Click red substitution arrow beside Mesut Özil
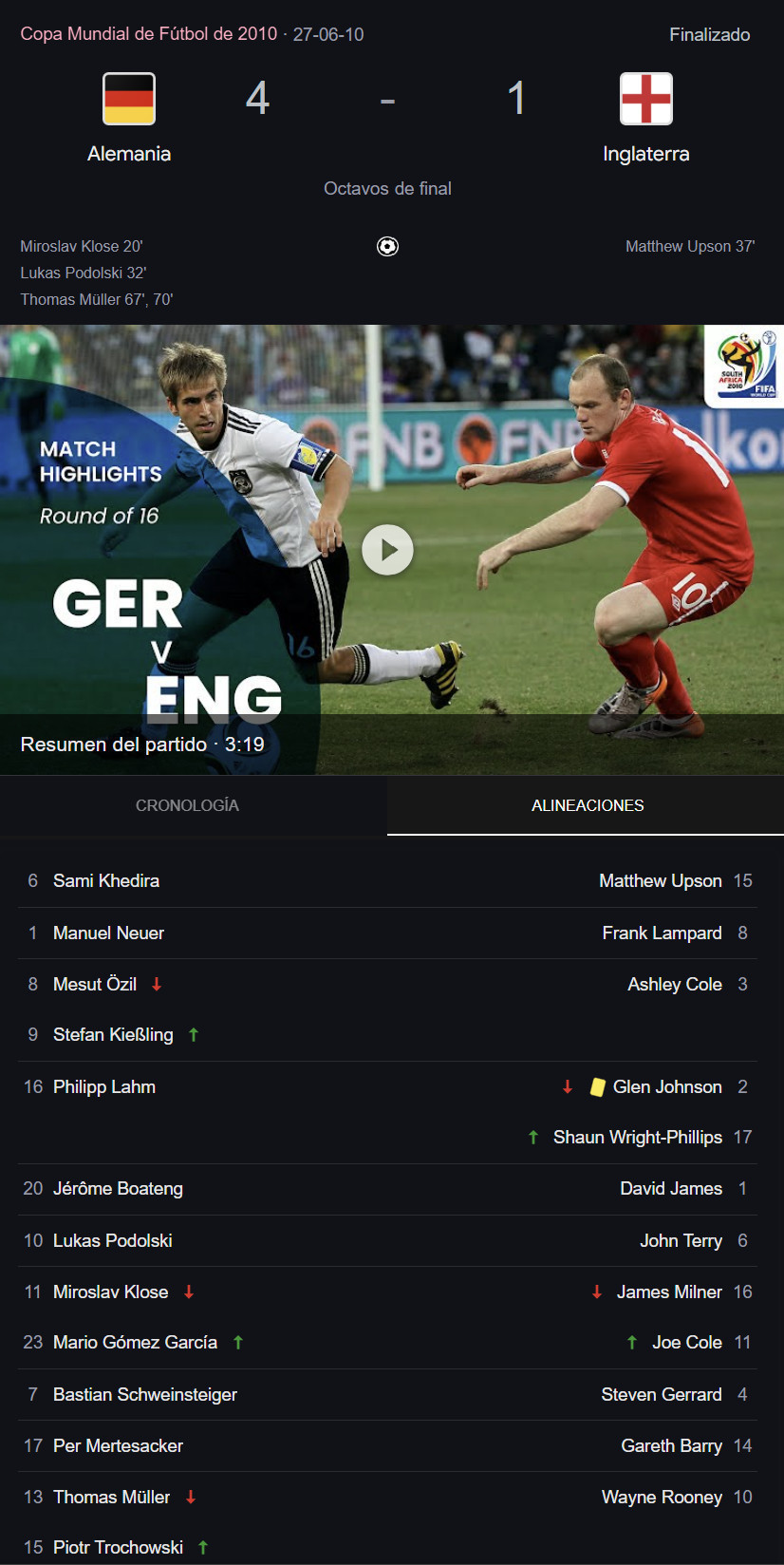784x1565 pixels. pyautogui.click(x=157, y=985)
